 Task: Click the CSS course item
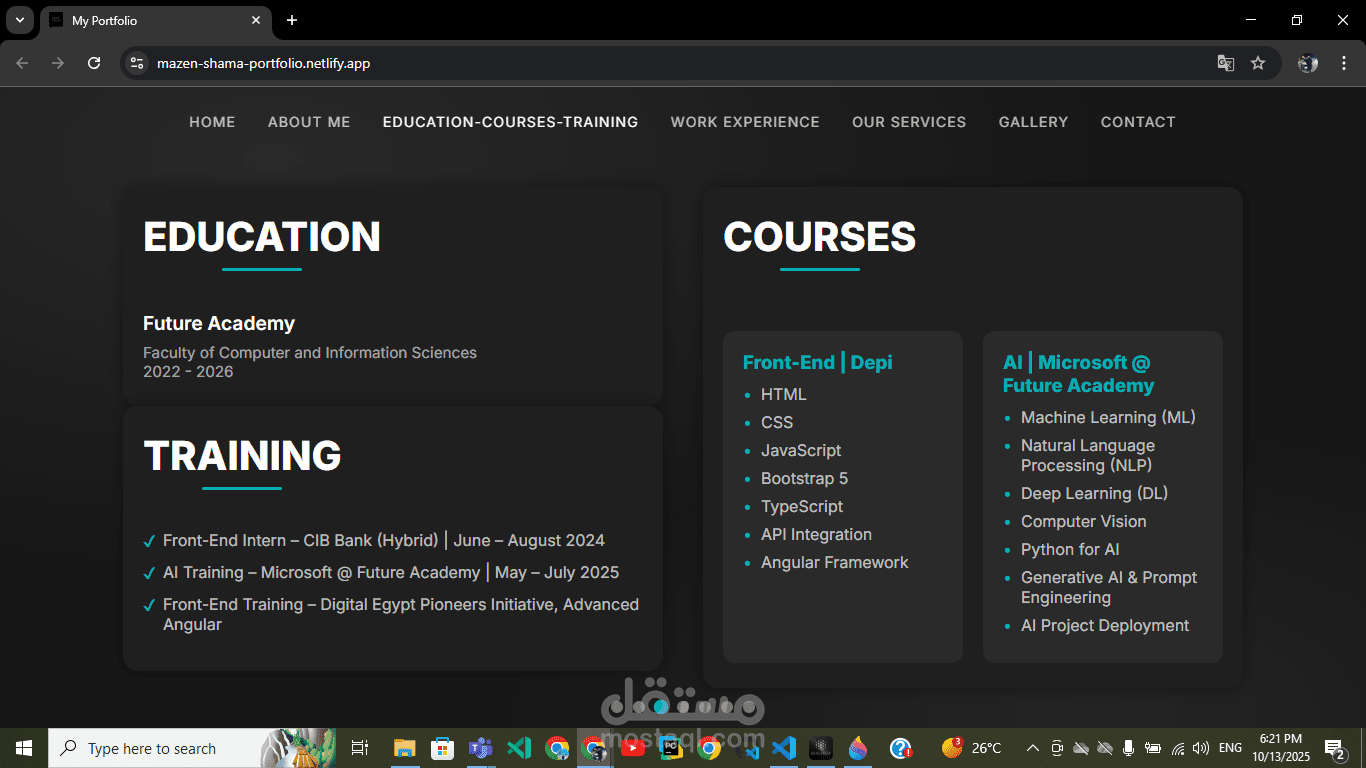tap(777, 423)
